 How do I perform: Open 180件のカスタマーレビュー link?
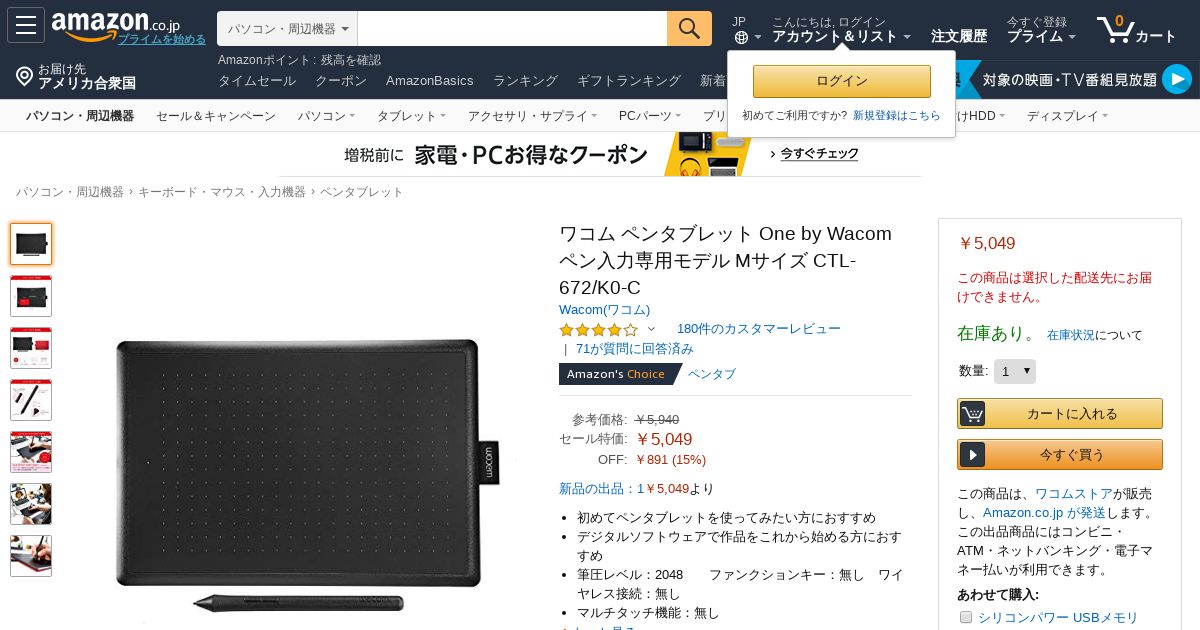(x=759, y=328)
